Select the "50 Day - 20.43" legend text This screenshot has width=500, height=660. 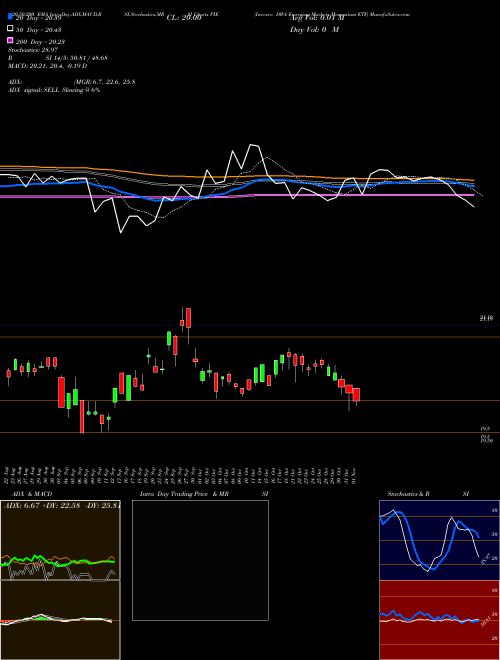click(x=38, y=30)
